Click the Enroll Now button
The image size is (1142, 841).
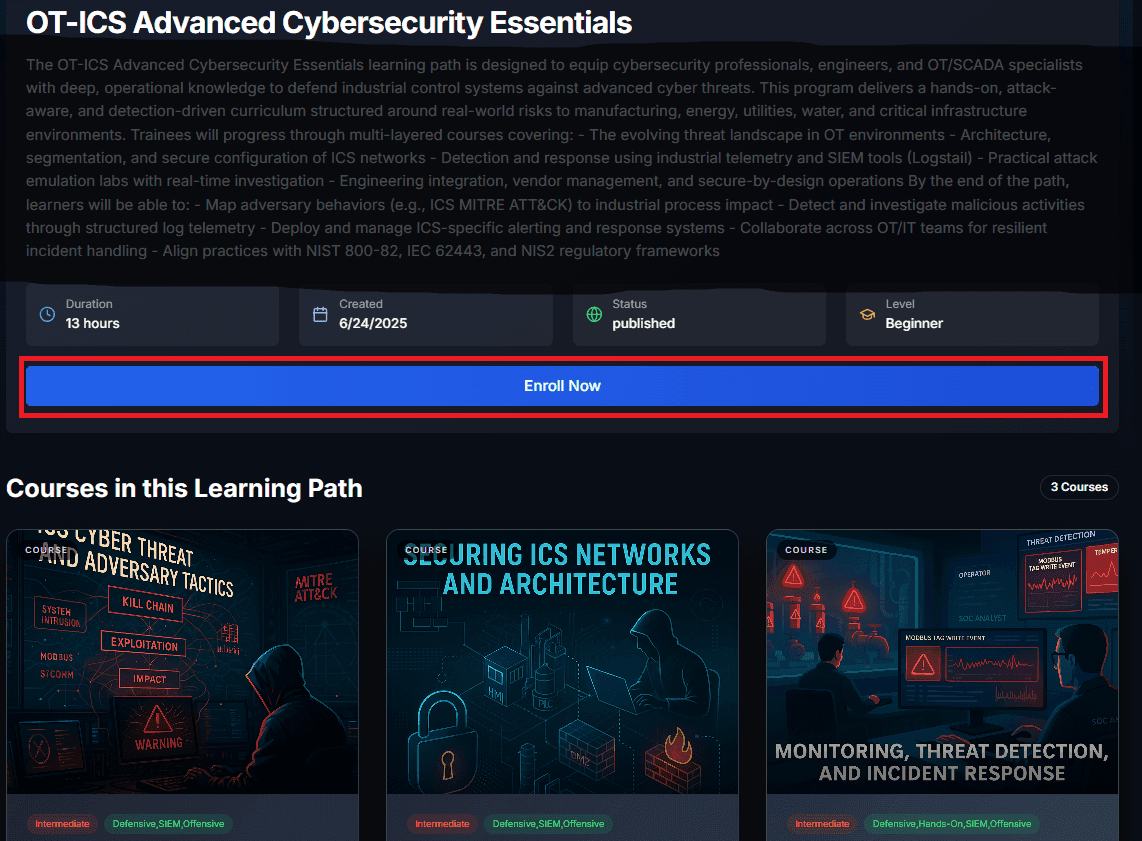[x=562, y=386]
